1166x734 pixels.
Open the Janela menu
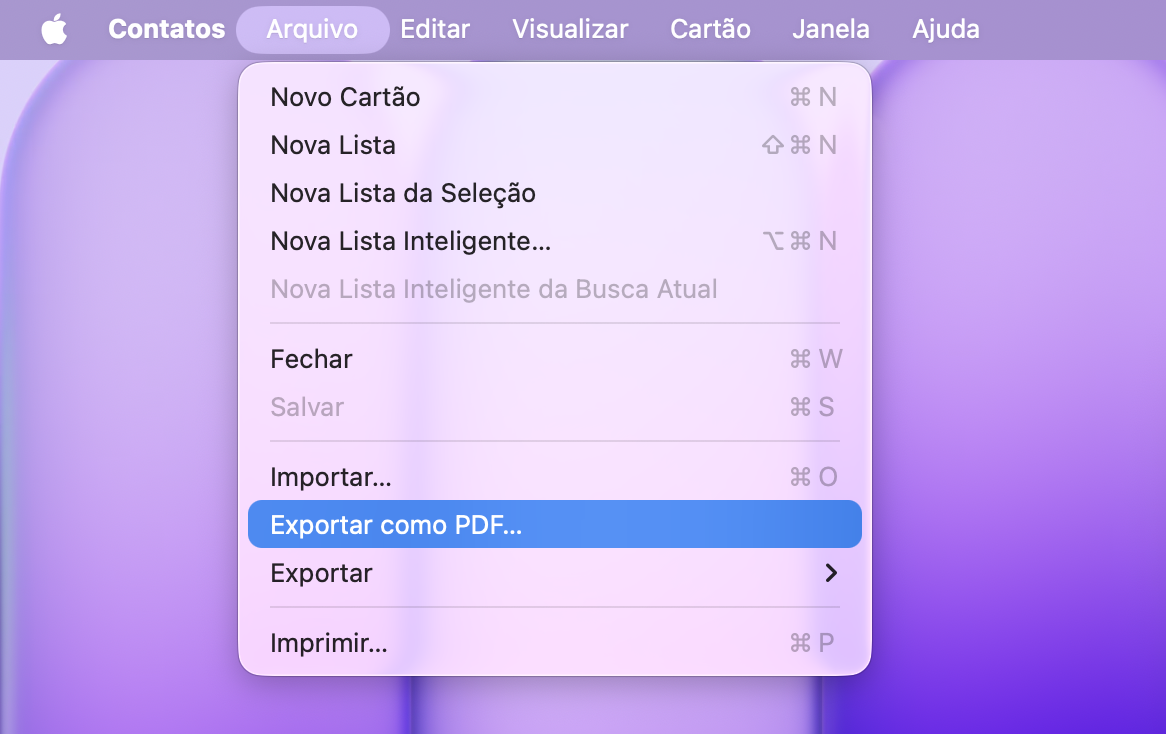tap(831, 29)
